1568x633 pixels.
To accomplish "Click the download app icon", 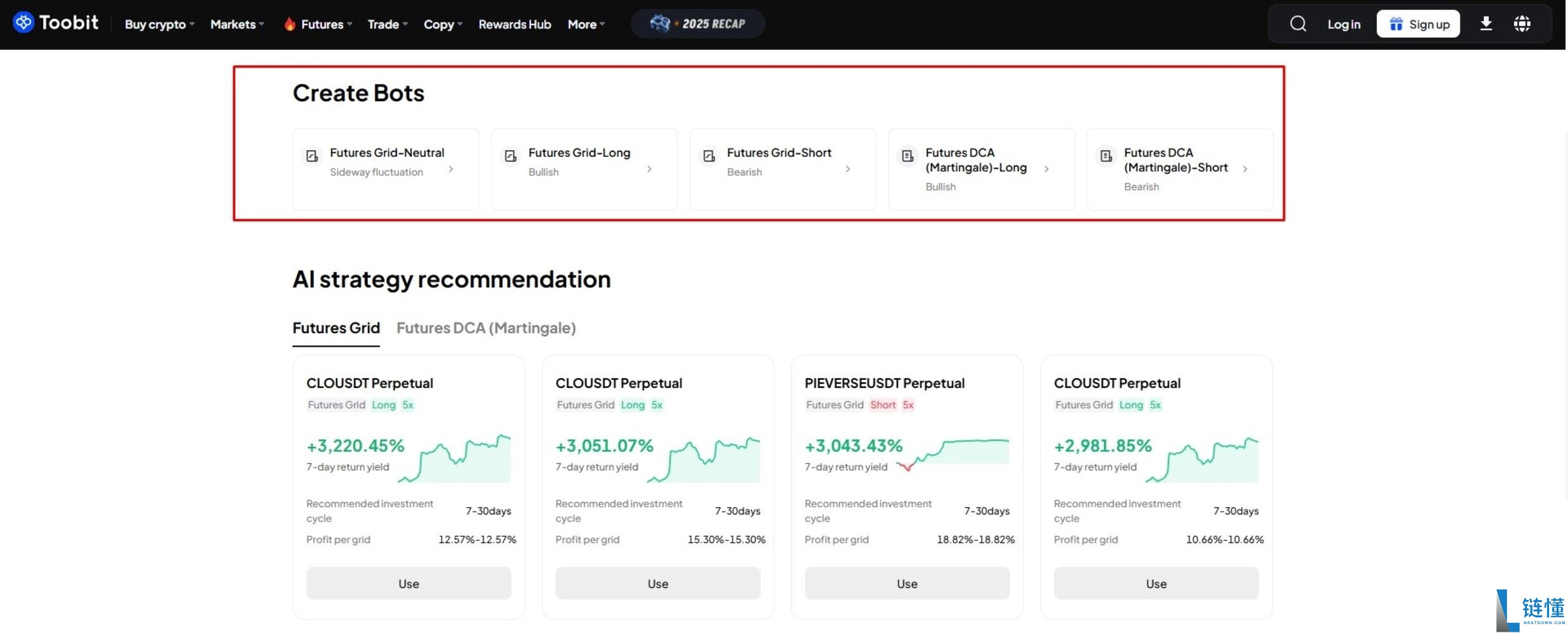I will 1486,24.
